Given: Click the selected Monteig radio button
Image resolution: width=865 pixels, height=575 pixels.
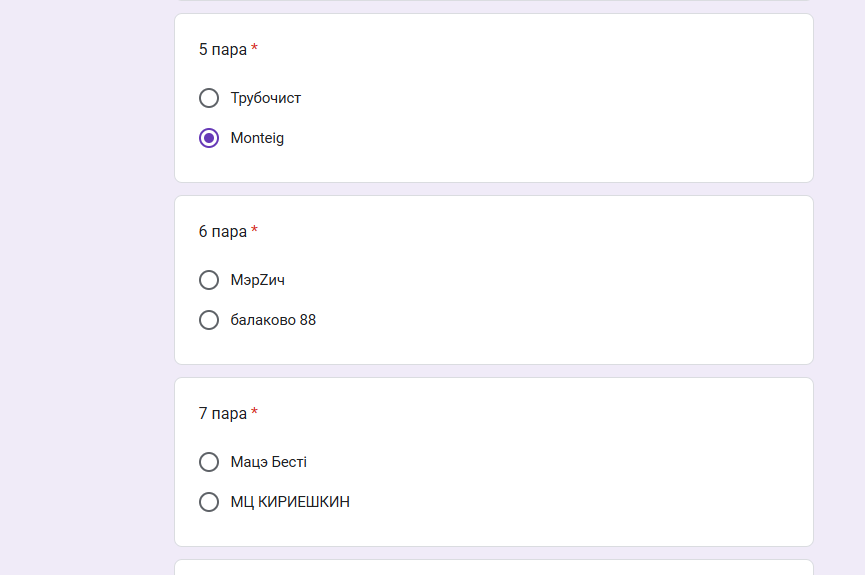Looking at the screenshot, I should 209,138.
